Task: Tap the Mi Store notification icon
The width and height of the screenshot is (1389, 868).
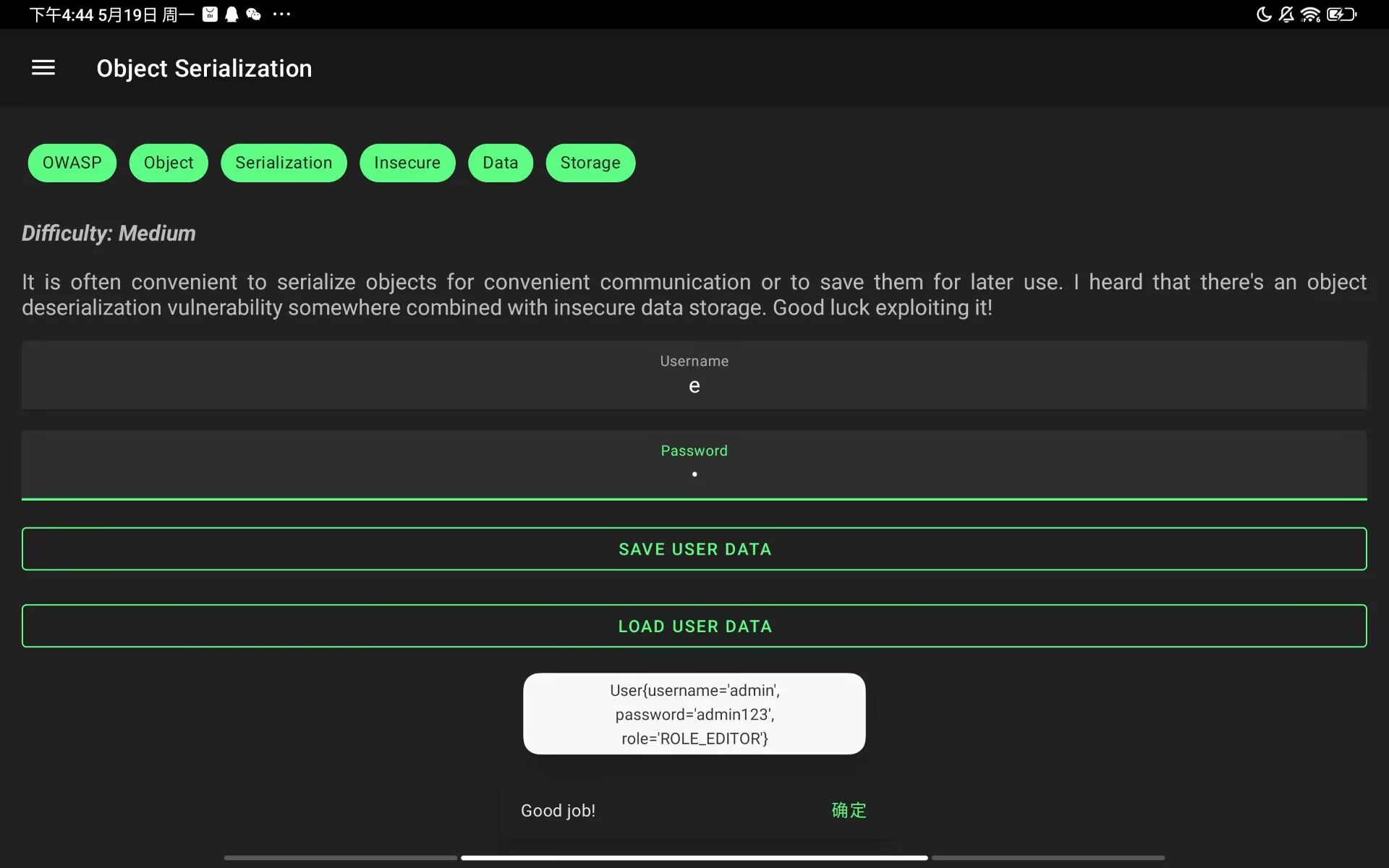Action: tap(210, 14)
